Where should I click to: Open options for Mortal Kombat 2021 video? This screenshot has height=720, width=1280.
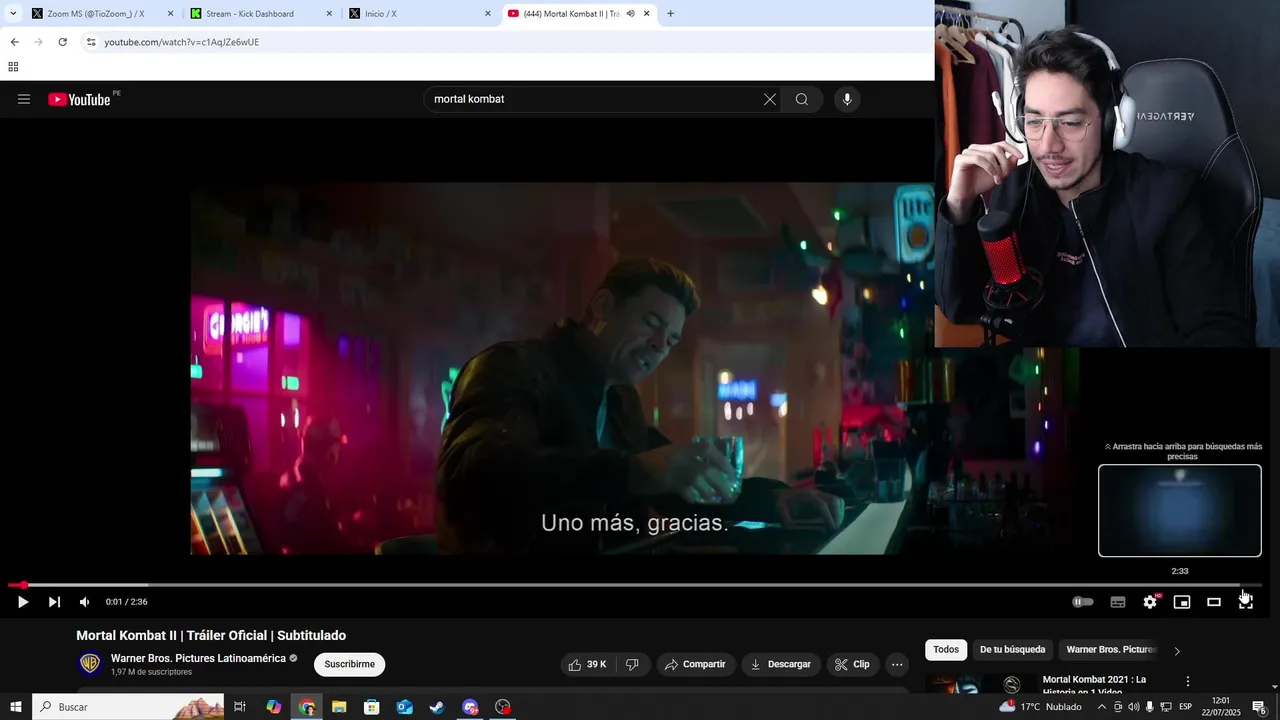[x=1188, y=681]
